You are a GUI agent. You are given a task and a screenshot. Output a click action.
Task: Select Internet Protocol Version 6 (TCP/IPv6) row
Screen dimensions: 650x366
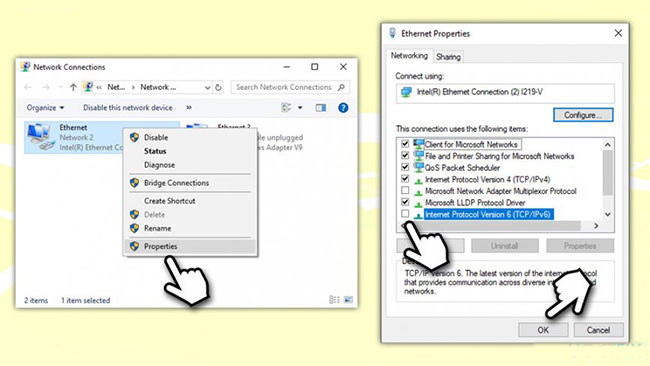click(488, 214)
